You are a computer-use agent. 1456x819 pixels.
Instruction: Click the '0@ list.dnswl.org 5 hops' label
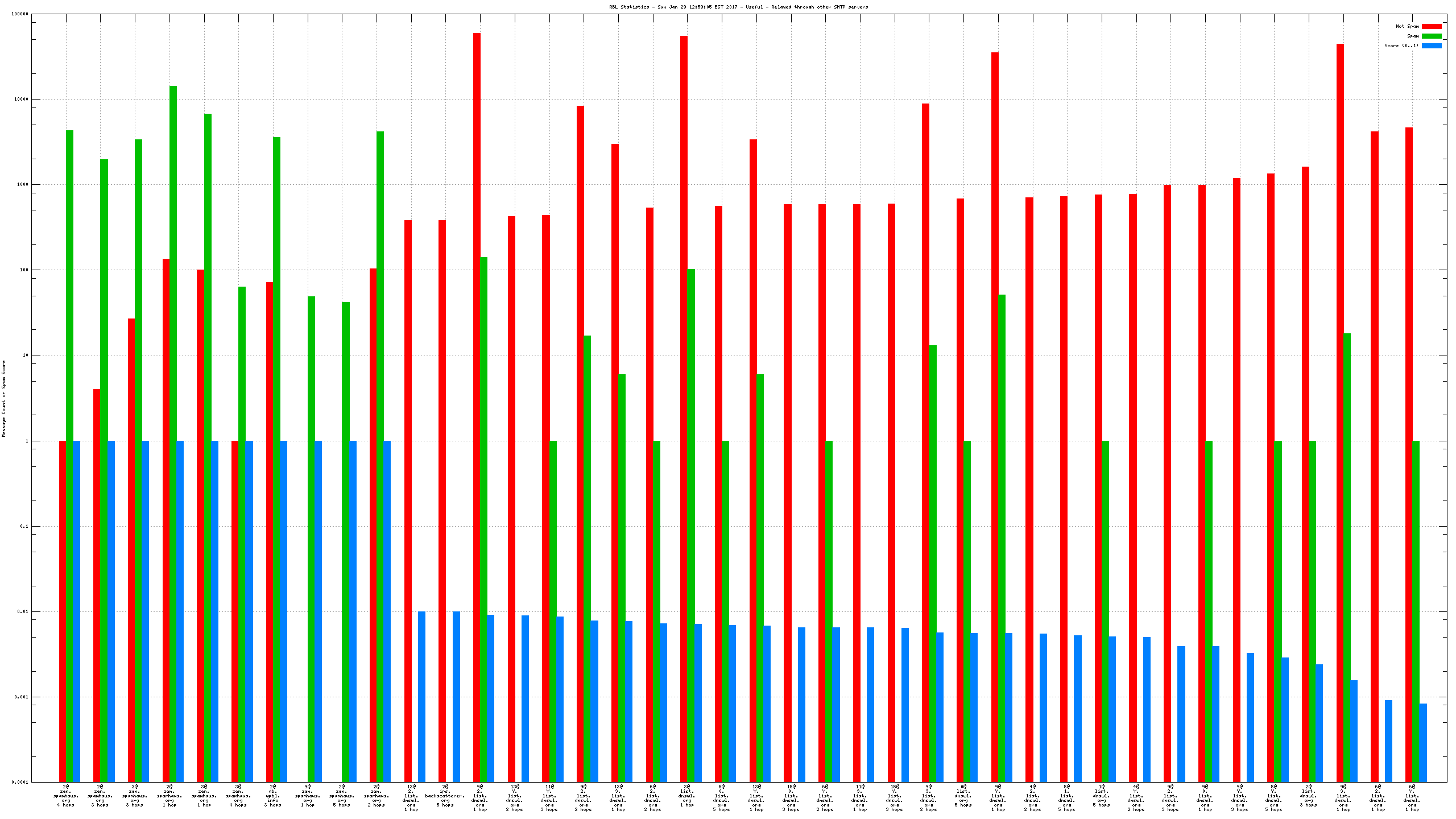point(963,796)
